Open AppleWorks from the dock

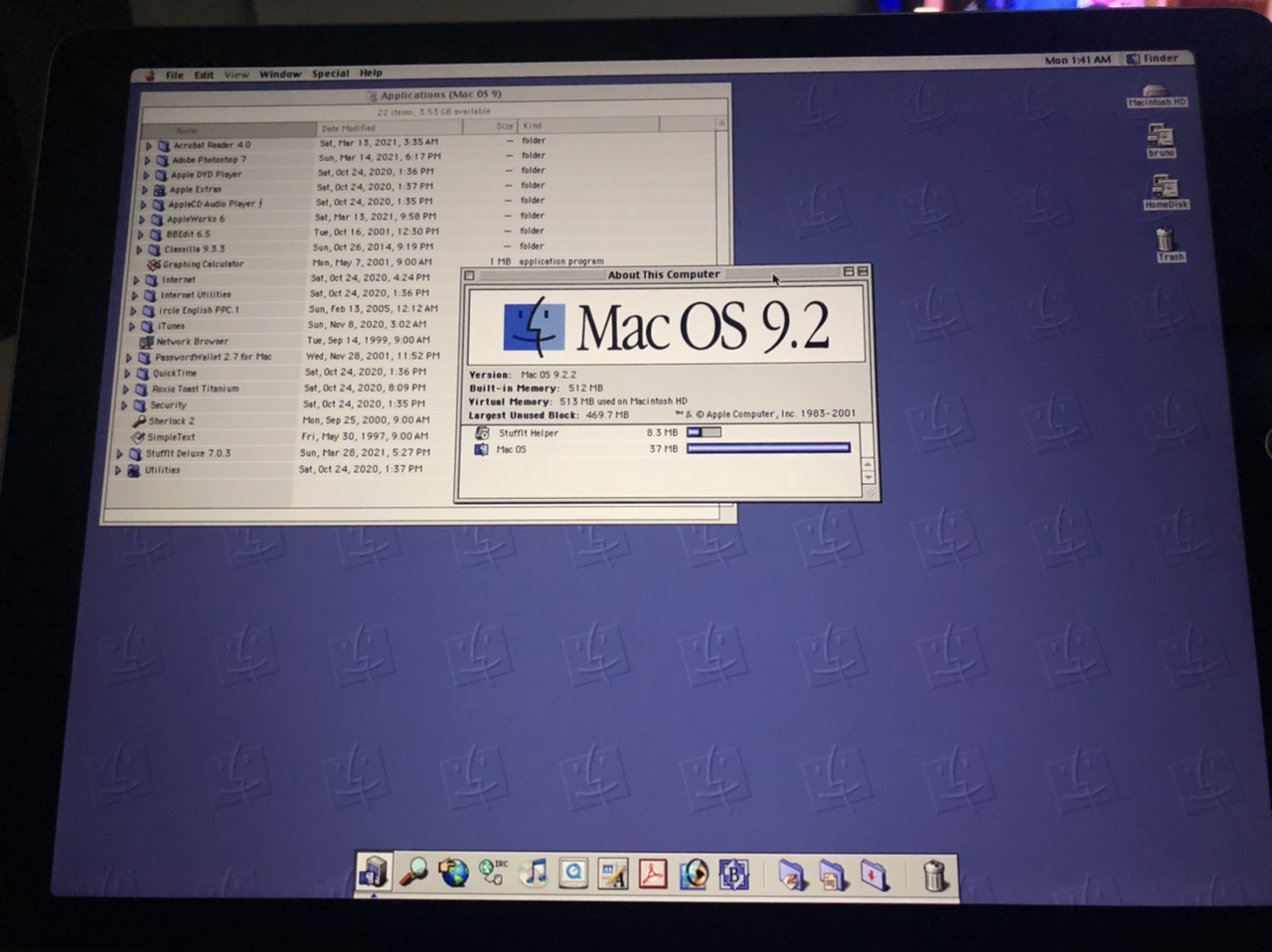[613, 873]
